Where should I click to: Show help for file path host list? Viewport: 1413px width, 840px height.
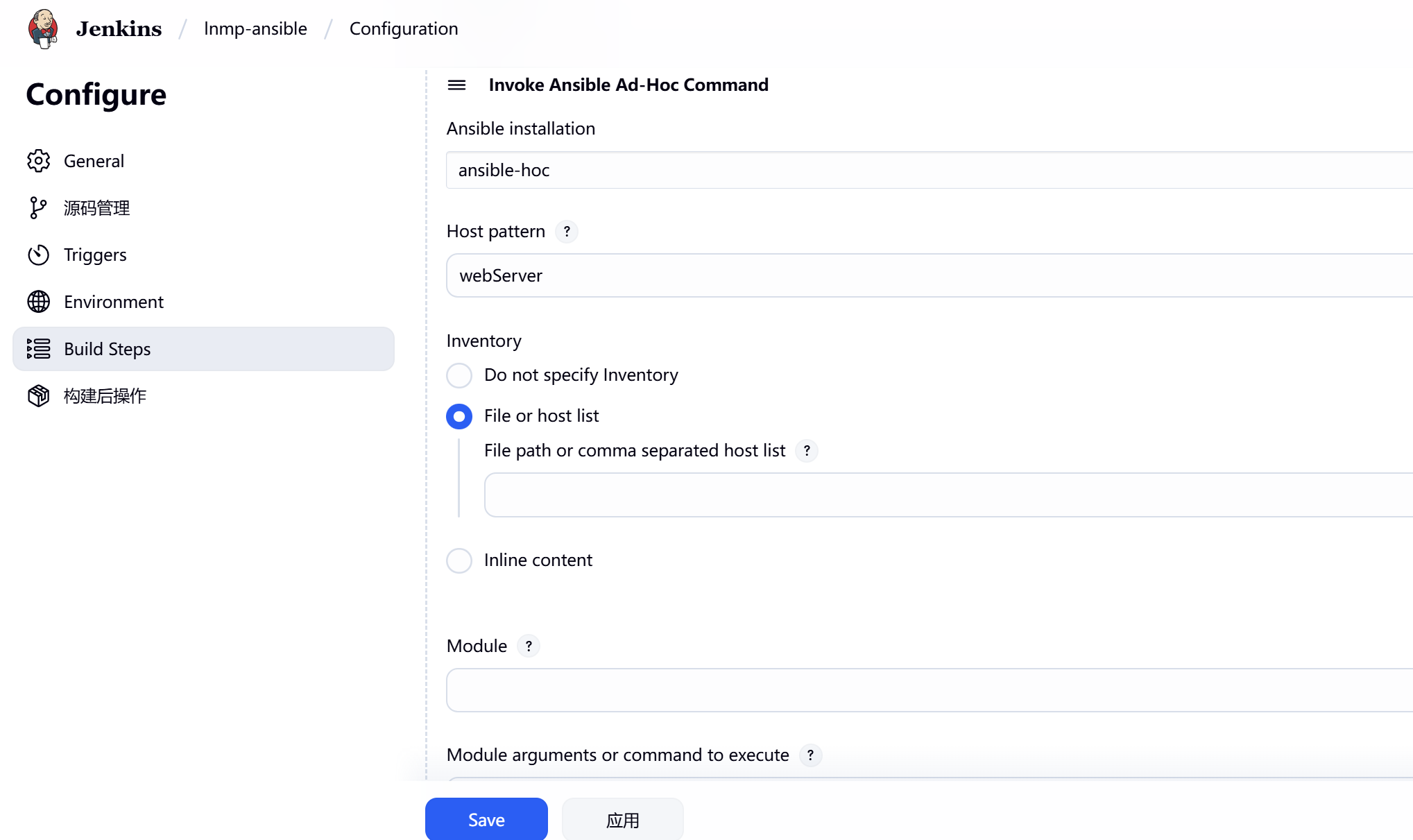coord(806,451)
